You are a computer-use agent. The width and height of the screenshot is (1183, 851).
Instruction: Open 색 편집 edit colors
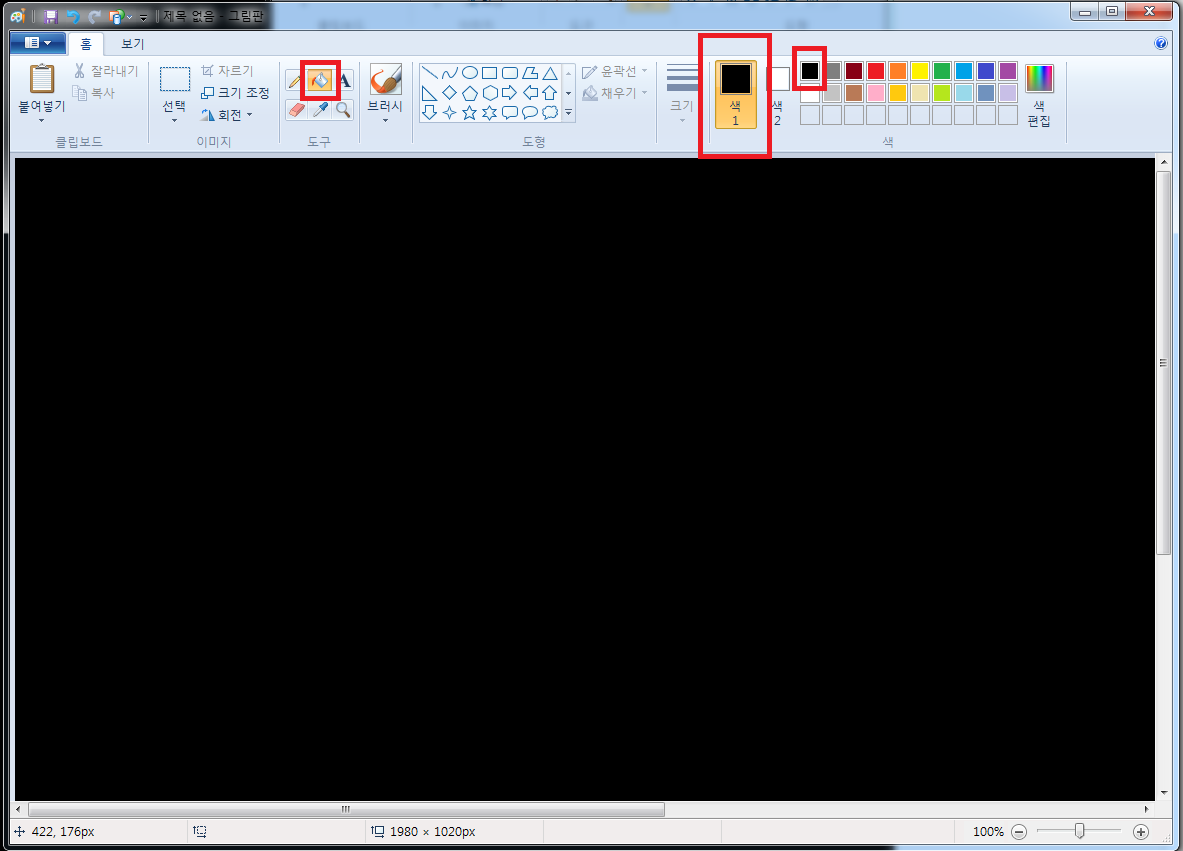point(1039,95)
